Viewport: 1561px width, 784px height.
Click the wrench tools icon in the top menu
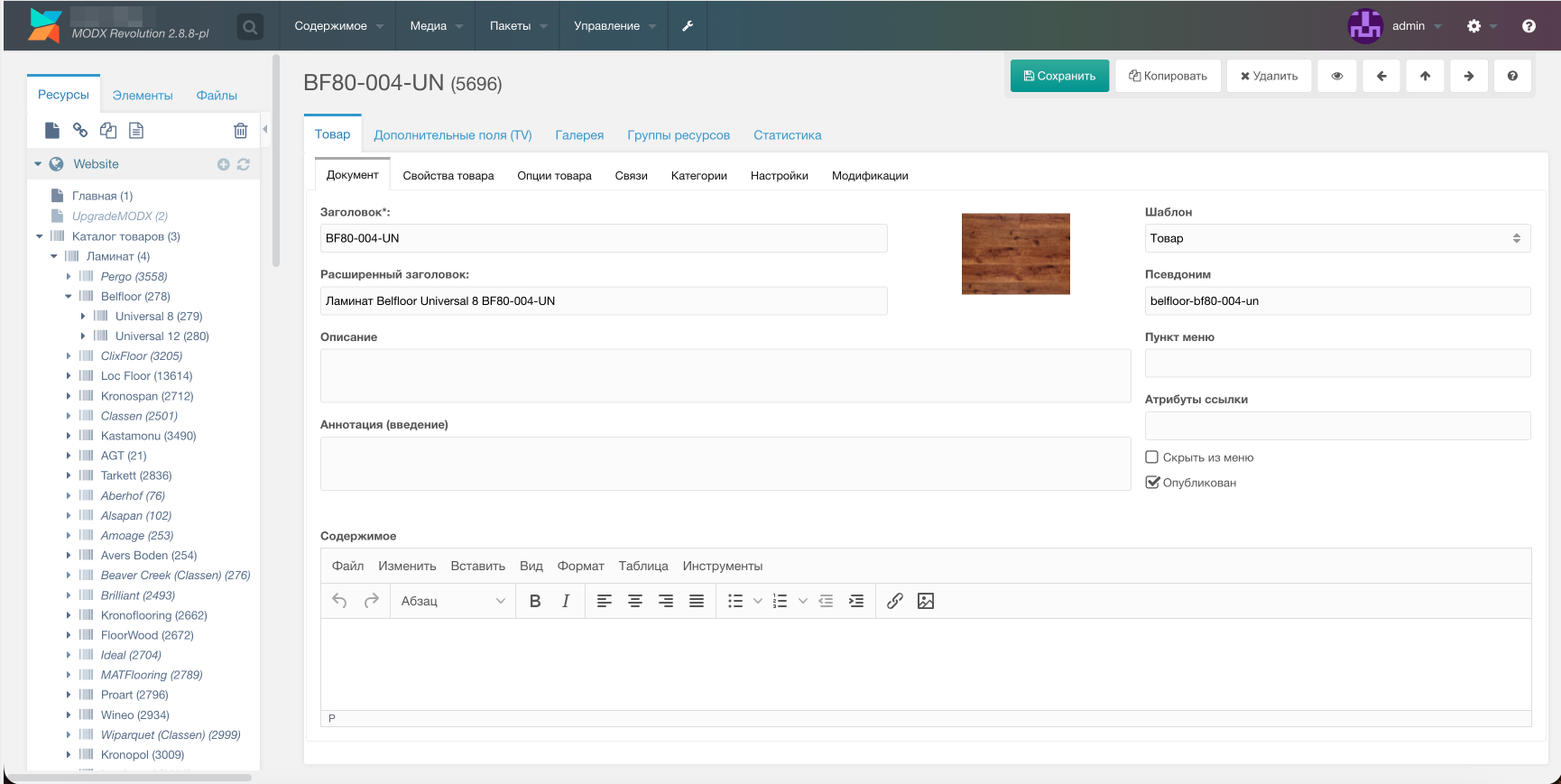[x=688, y=26]
